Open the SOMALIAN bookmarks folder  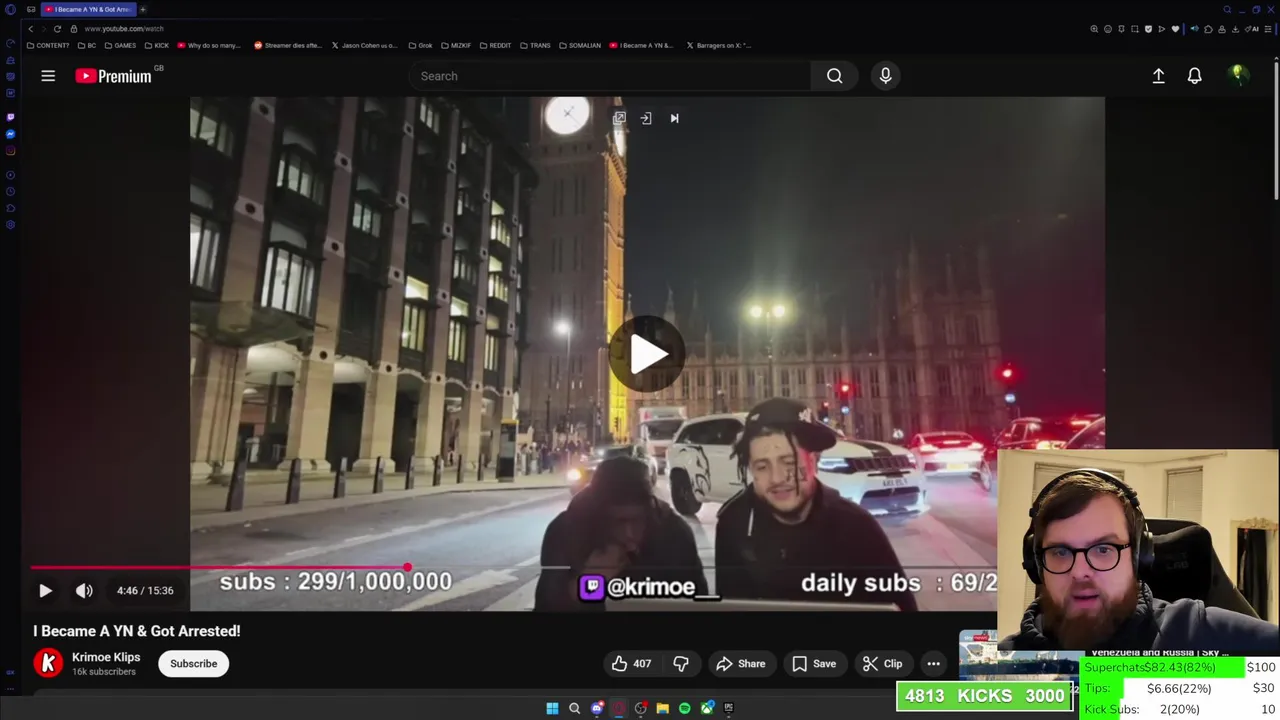click(x=580, y=45)
